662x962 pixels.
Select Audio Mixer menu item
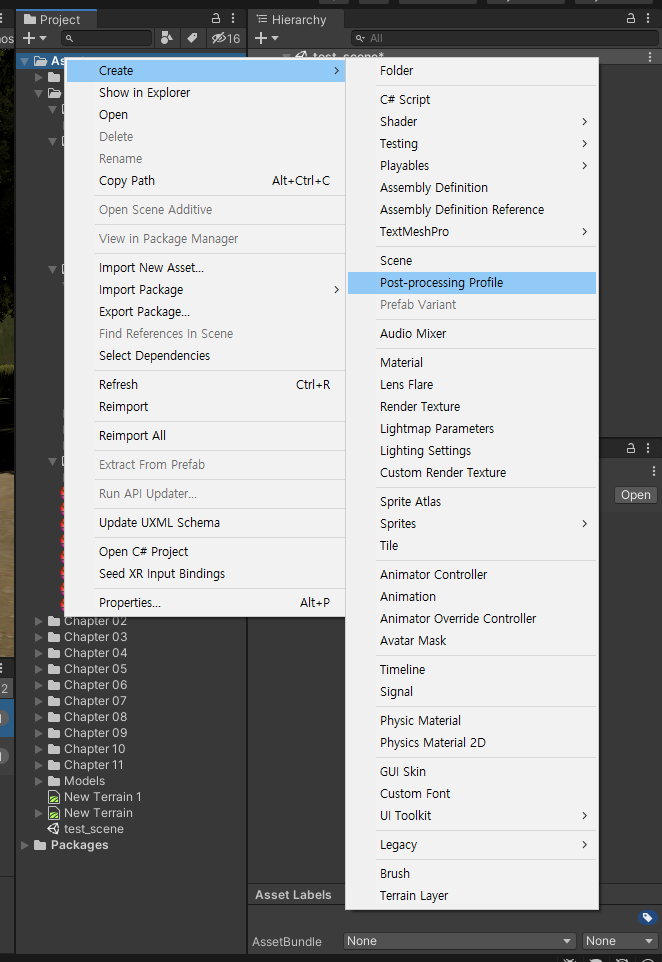point(472,333)
